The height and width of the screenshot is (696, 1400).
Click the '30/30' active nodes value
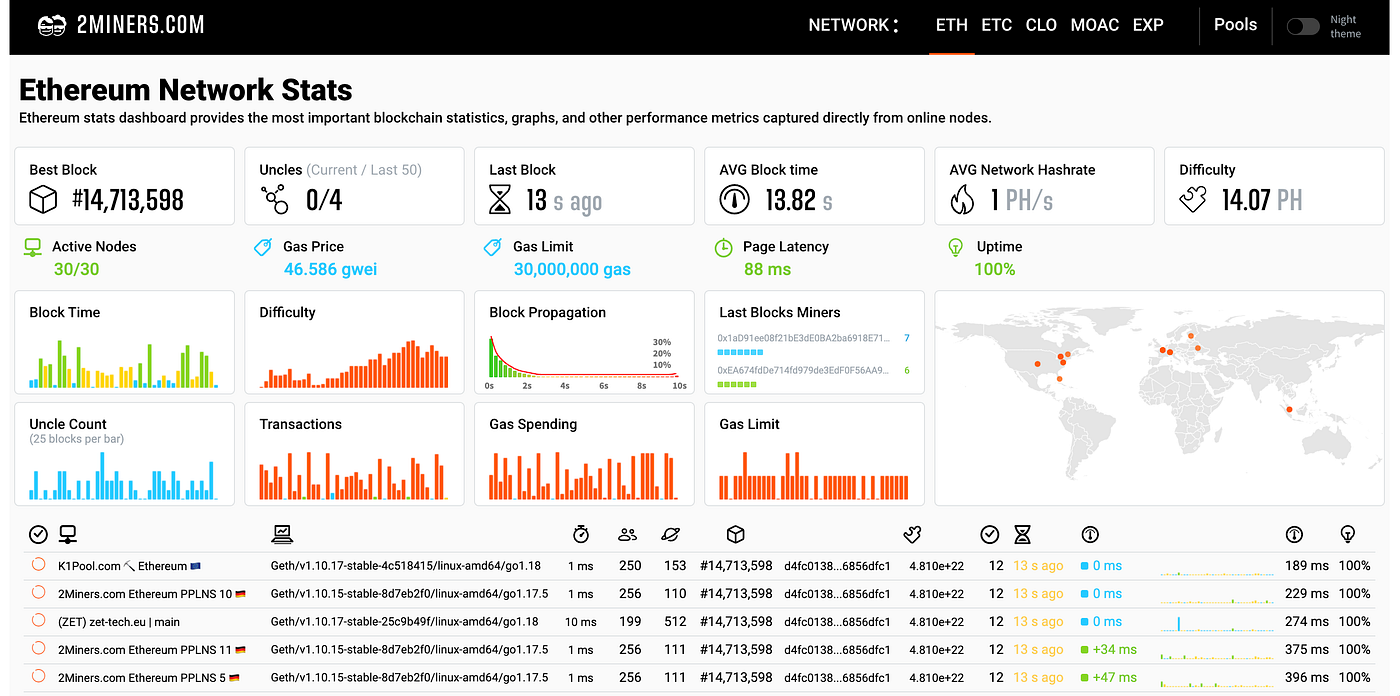click(76, 270)
